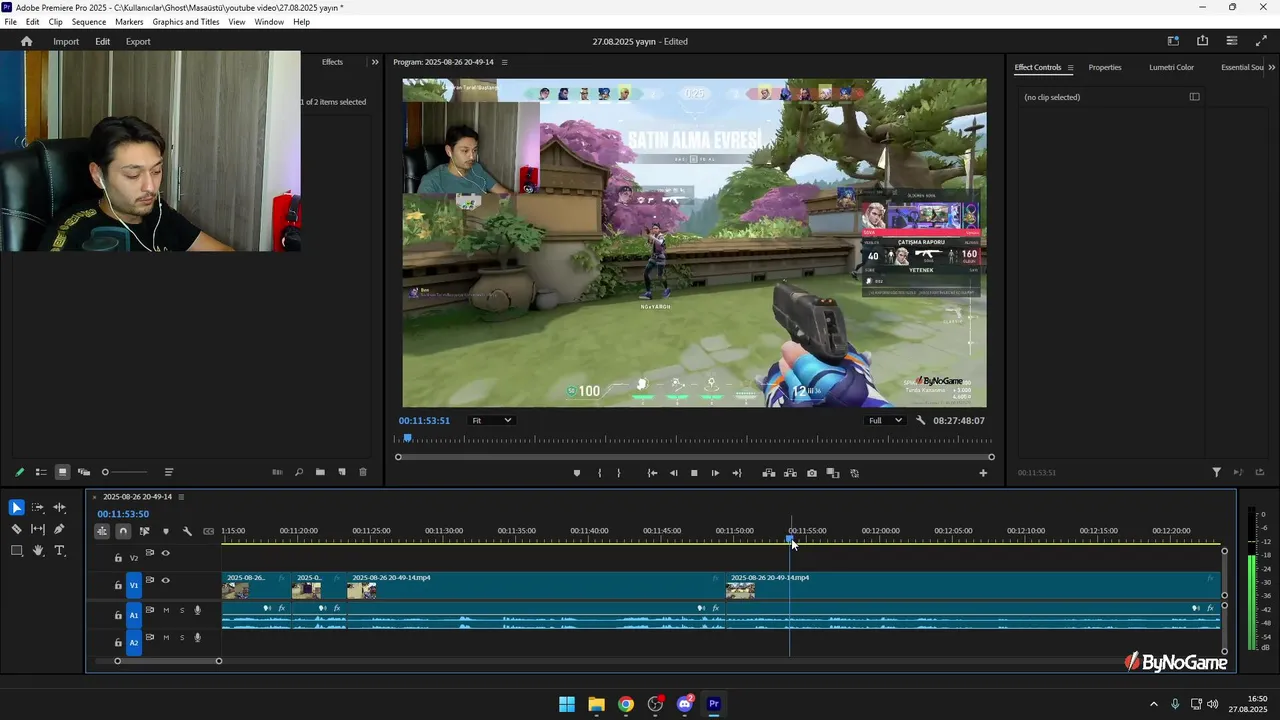
Task: Switch to Properties tab
Action: click(1105, 68)
